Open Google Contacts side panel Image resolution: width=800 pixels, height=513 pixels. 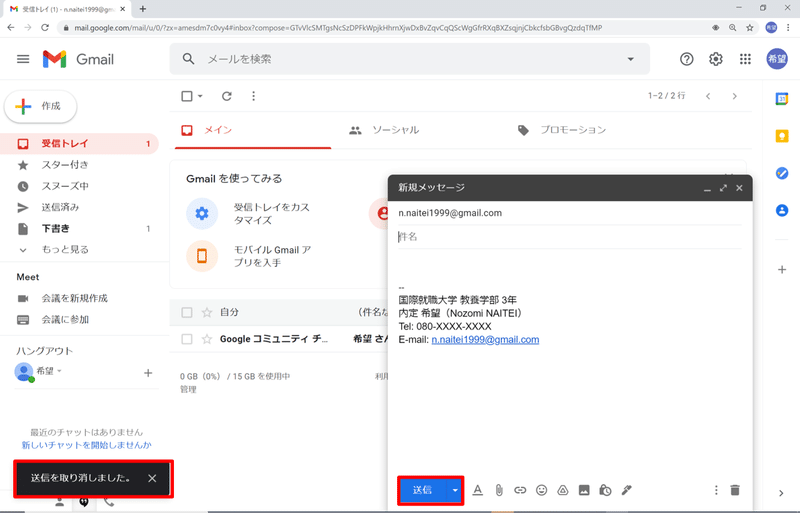coord(782,210)
